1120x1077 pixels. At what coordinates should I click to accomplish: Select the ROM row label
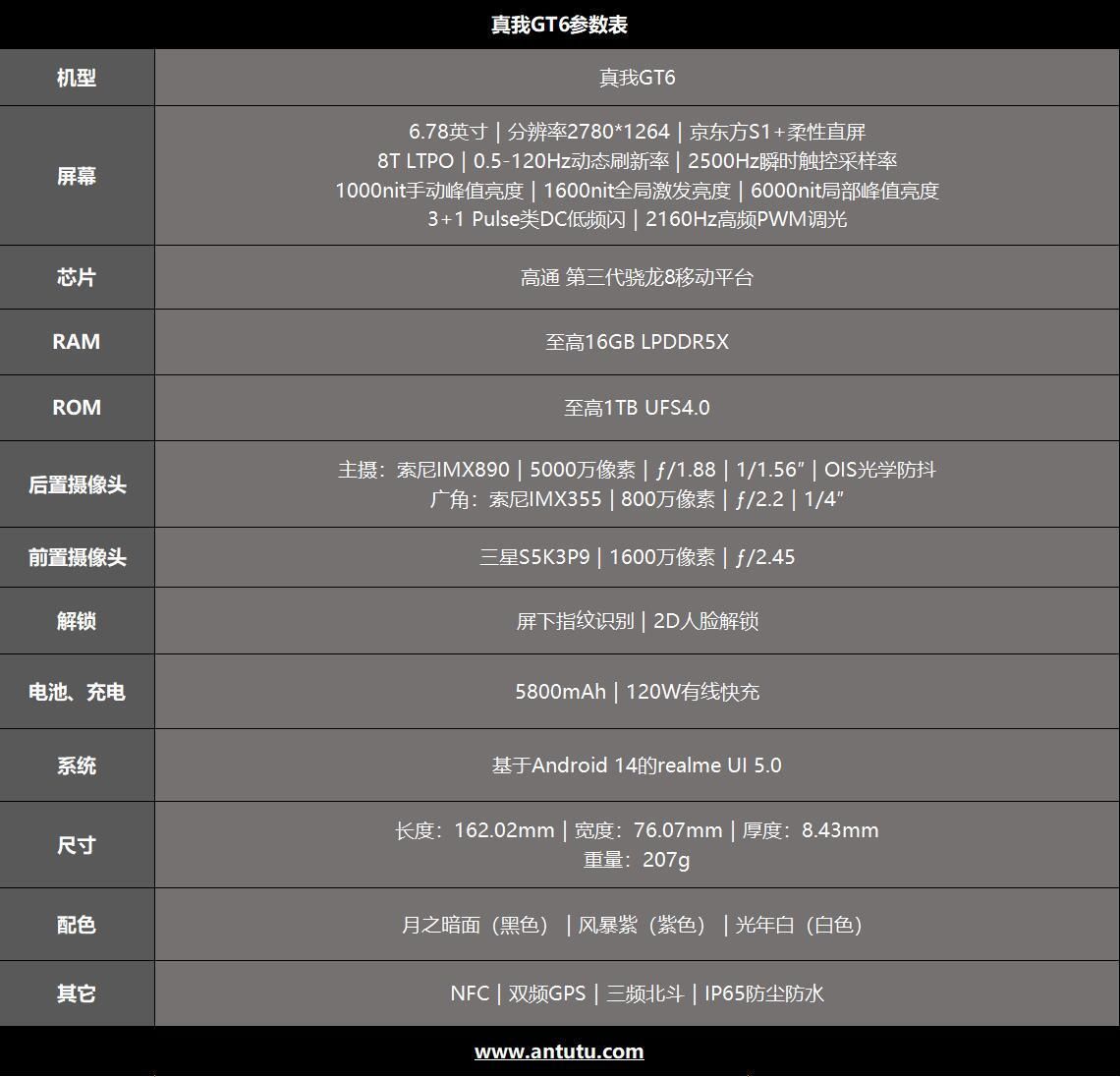point(77,408)
